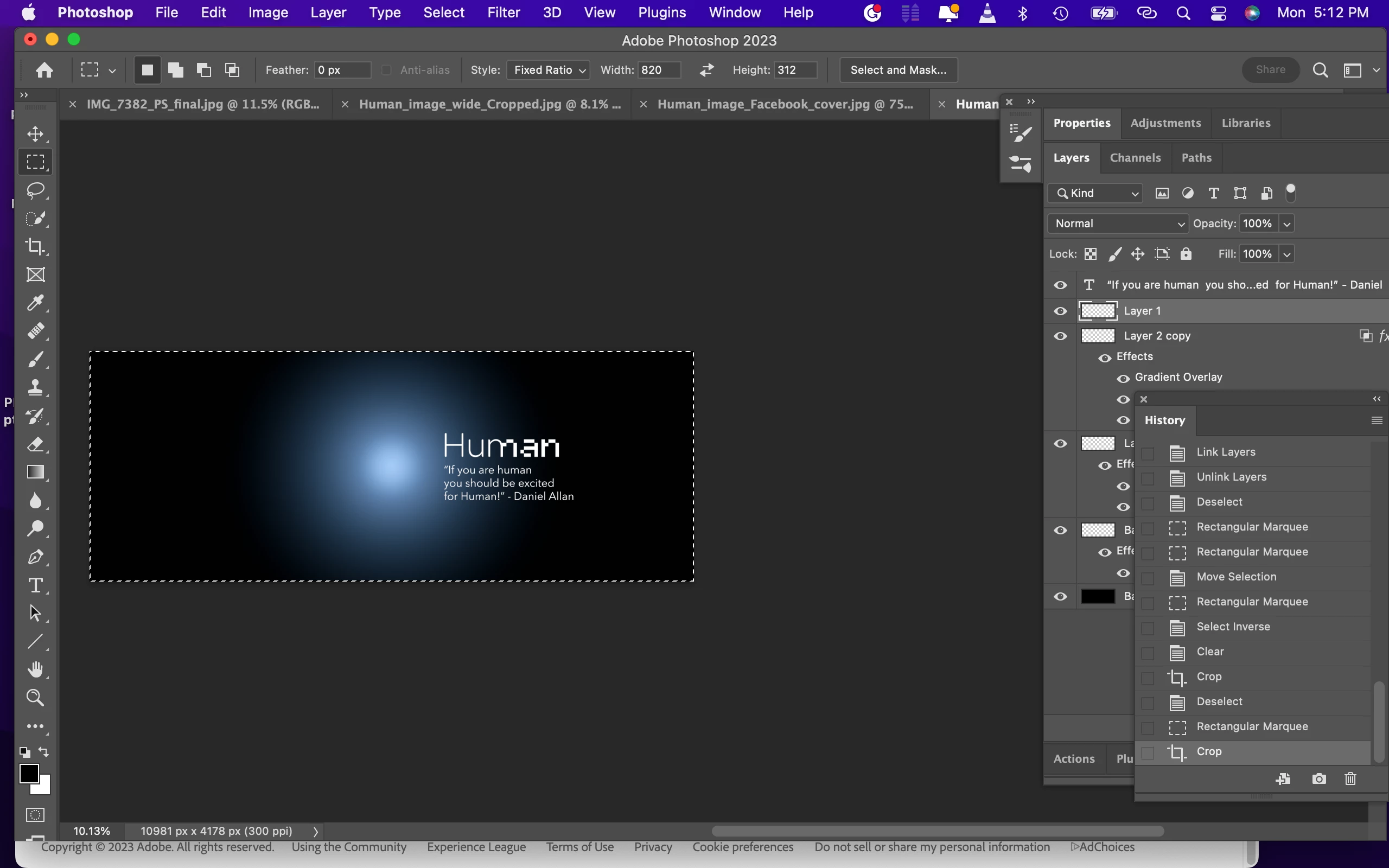The height and width of the screenshot is (868, 1389).
Task: Select the Move tool
Action: coord(36,134)
